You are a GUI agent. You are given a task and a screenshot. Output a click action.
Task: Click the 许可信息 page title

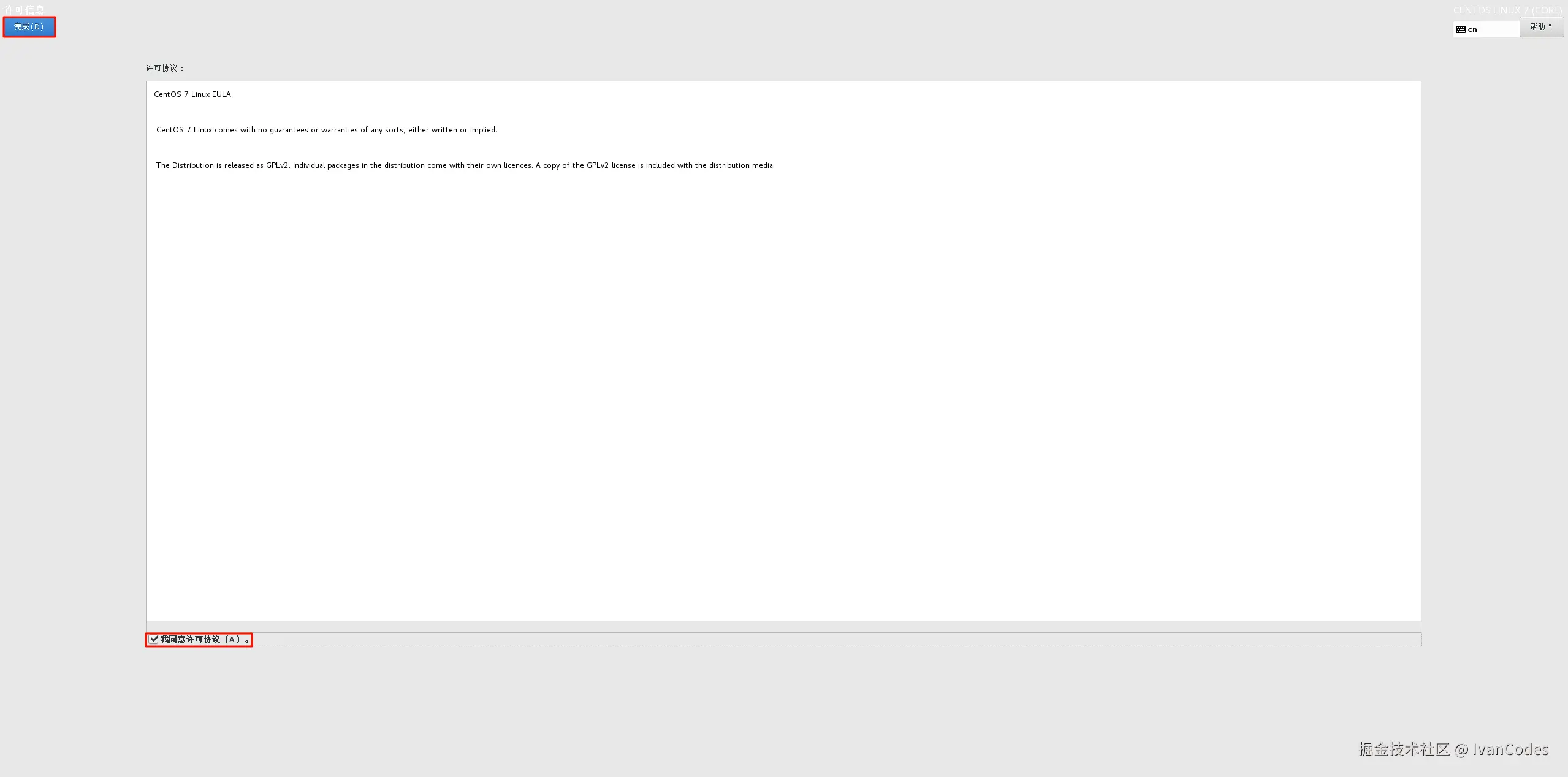tap(25, 9)
